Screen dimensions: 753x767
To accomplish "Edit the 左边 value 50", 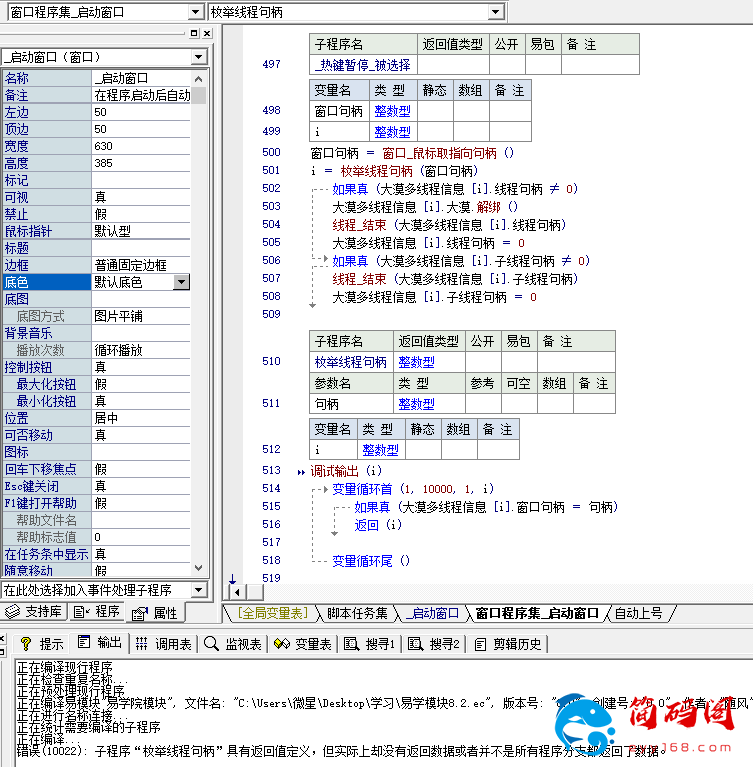I will [x=141, y=112].
